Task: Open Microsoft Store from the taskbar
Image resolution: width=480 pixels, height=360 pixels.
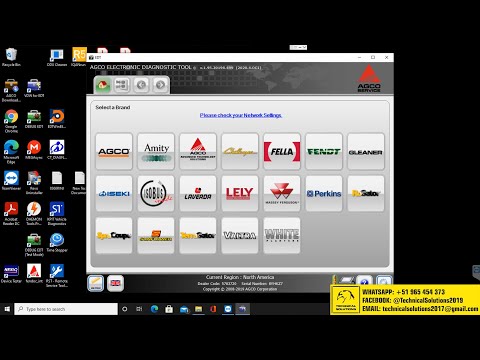Action: 169,309
